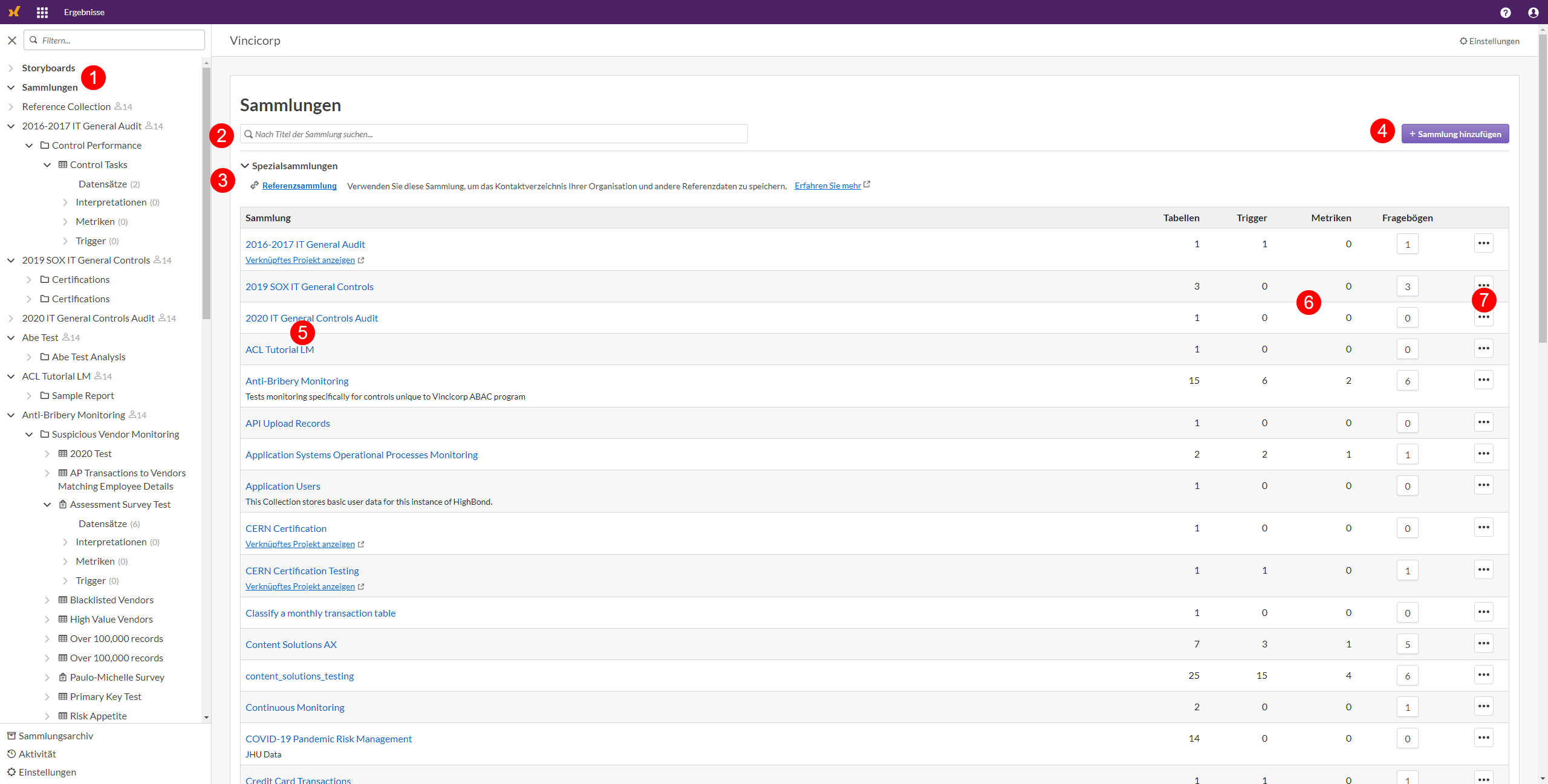Open more options for API Upload Records row
Screen dimensions: 1548x784
[1483, 422]
